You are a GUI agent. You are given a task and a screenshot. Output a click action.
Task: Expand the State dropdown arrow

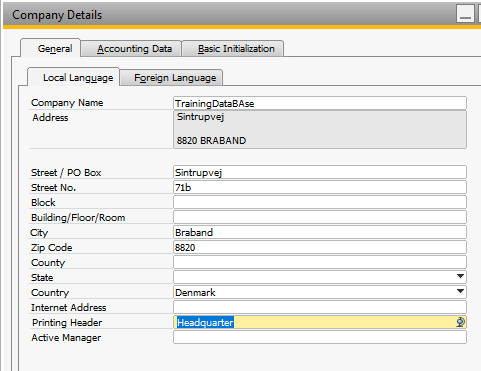[x=460, y=276]
